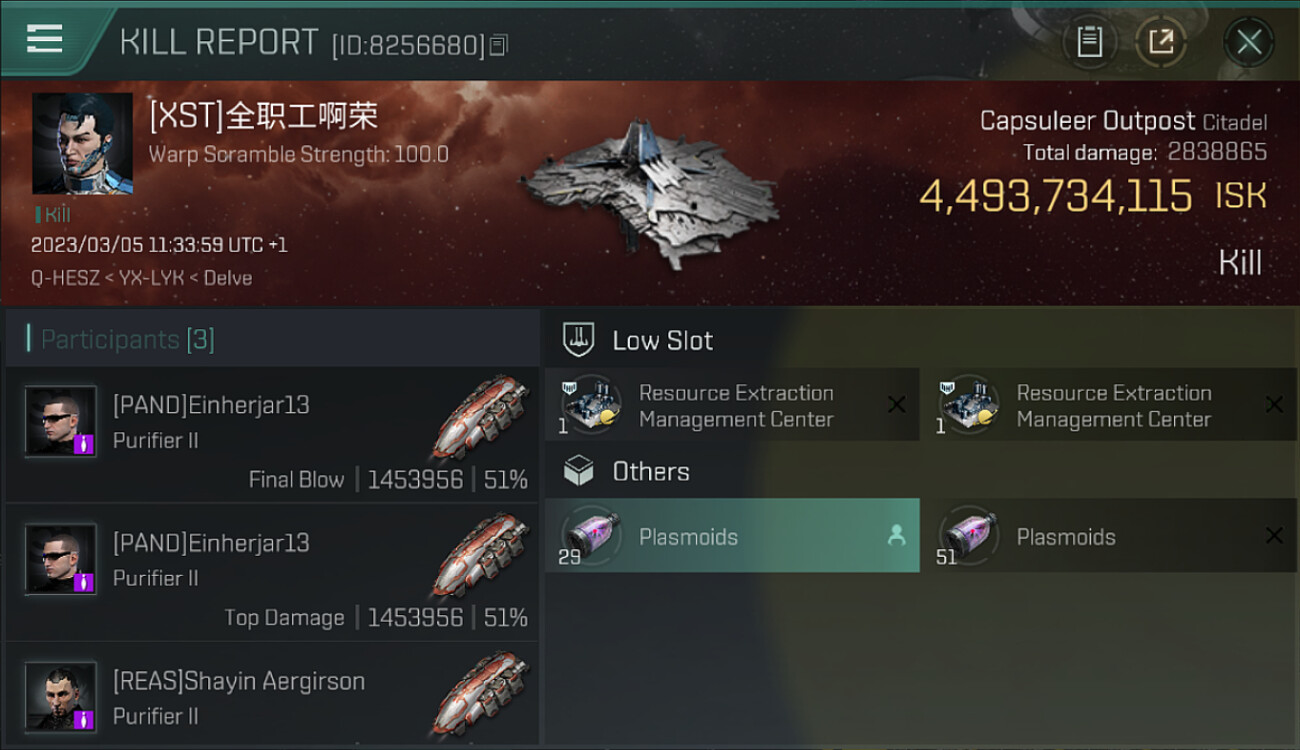This screenshot has height=750, width=1300.
Task: Click the Low Slot section icon
Action: click(579, 340)
